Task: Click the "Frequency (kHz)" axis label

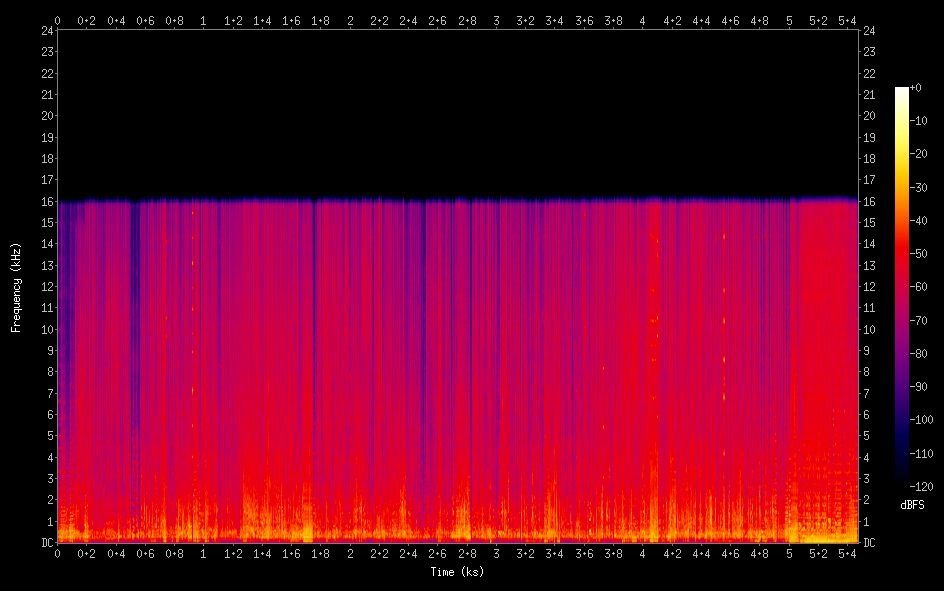Action: [x=16, y=287]
